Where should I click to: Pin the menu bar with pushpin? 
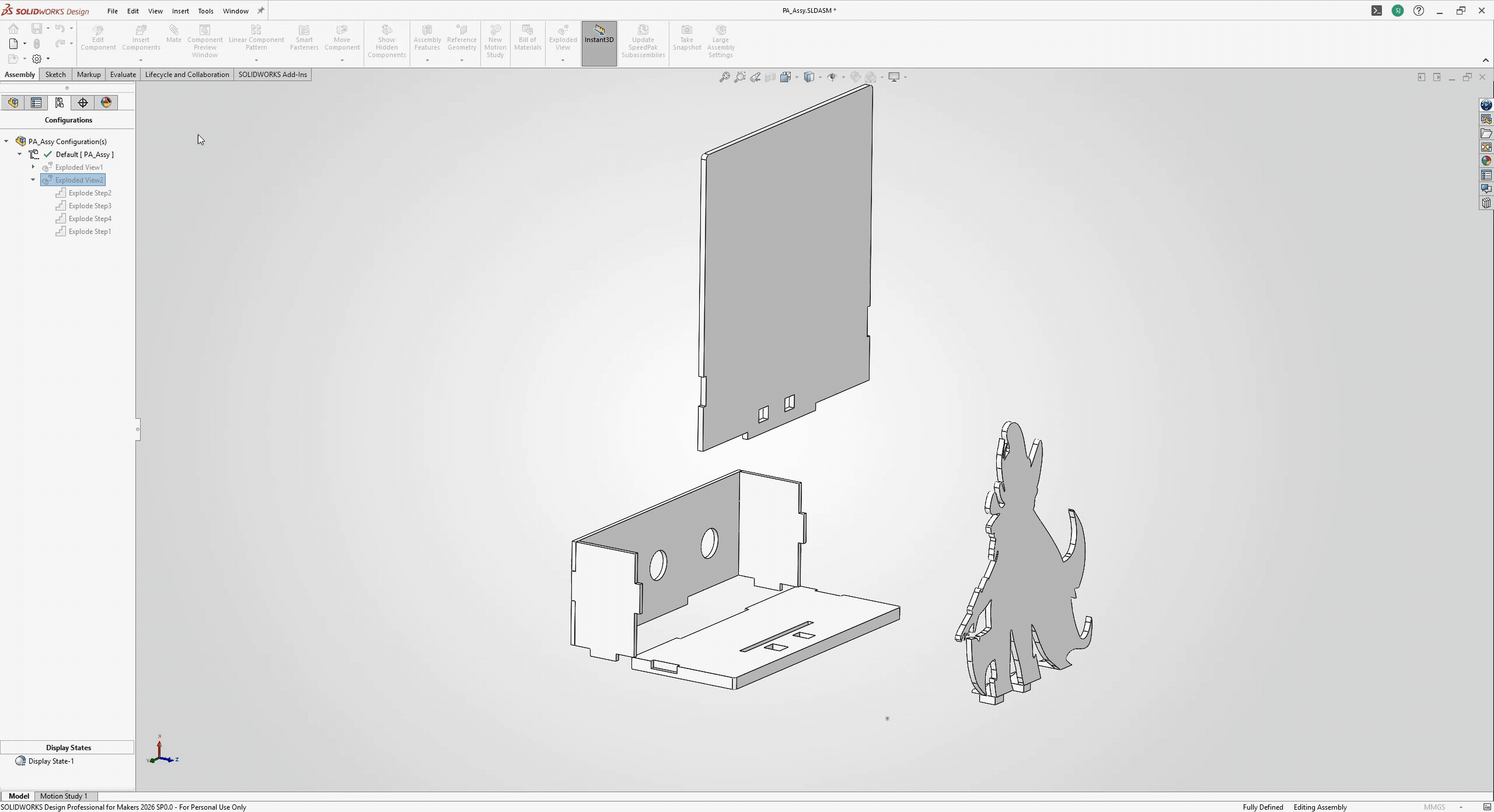point(261,10)
